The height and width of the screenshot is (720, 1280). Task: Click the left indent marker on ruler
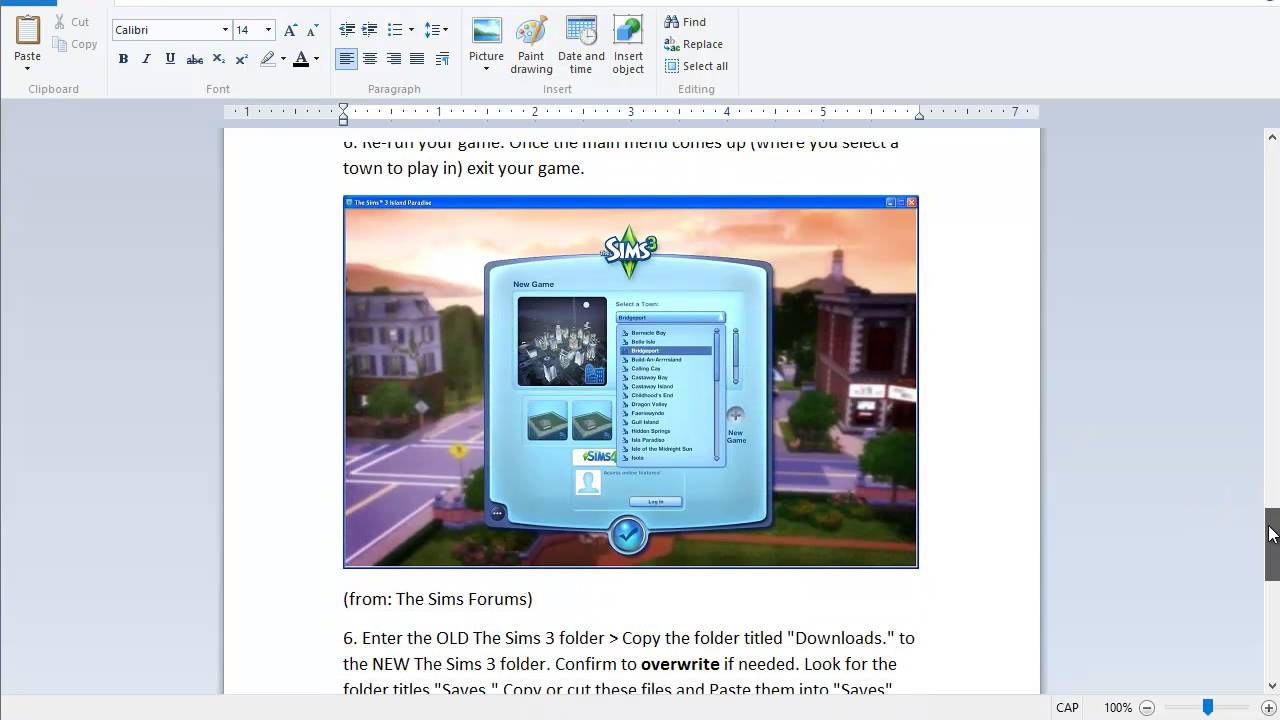click(x=343, y=113)
